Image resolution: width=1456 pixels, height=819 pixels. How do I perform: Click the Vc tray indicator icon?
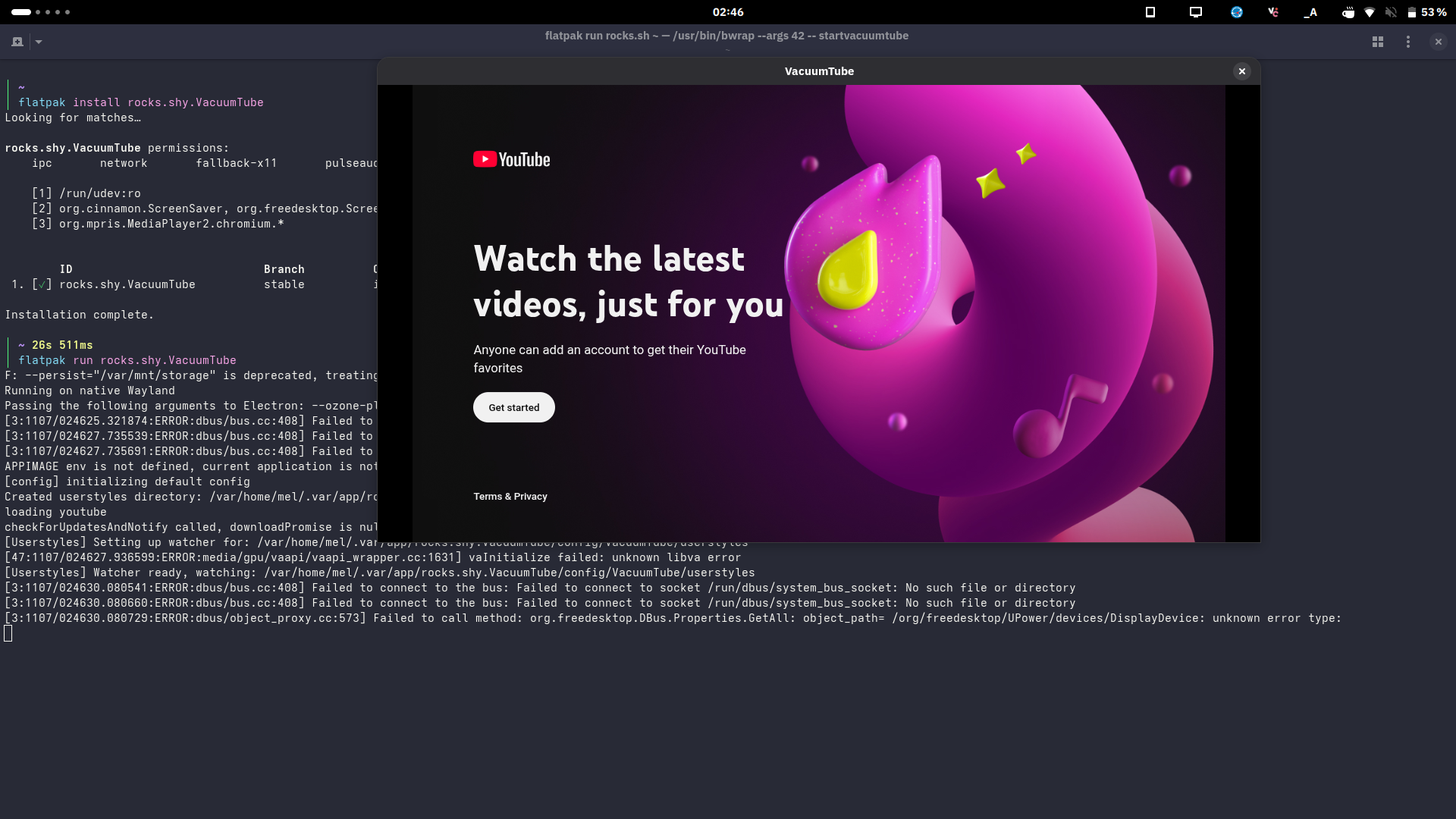tap(1273, 12)
